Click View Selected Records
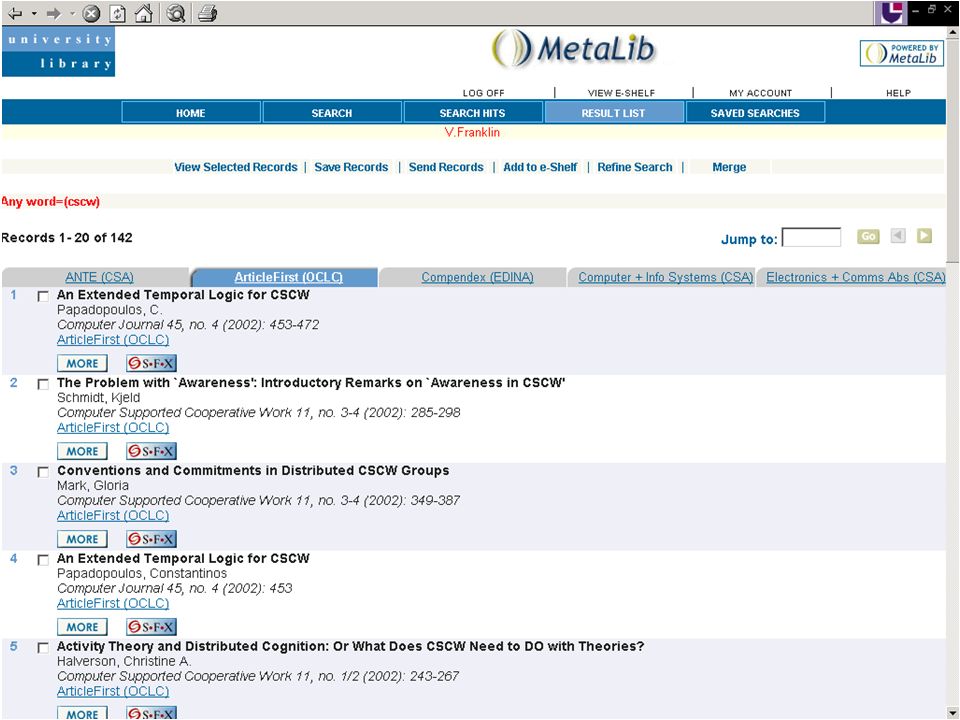The width and height of the screenshot is (960, 720). coord(236,167)
